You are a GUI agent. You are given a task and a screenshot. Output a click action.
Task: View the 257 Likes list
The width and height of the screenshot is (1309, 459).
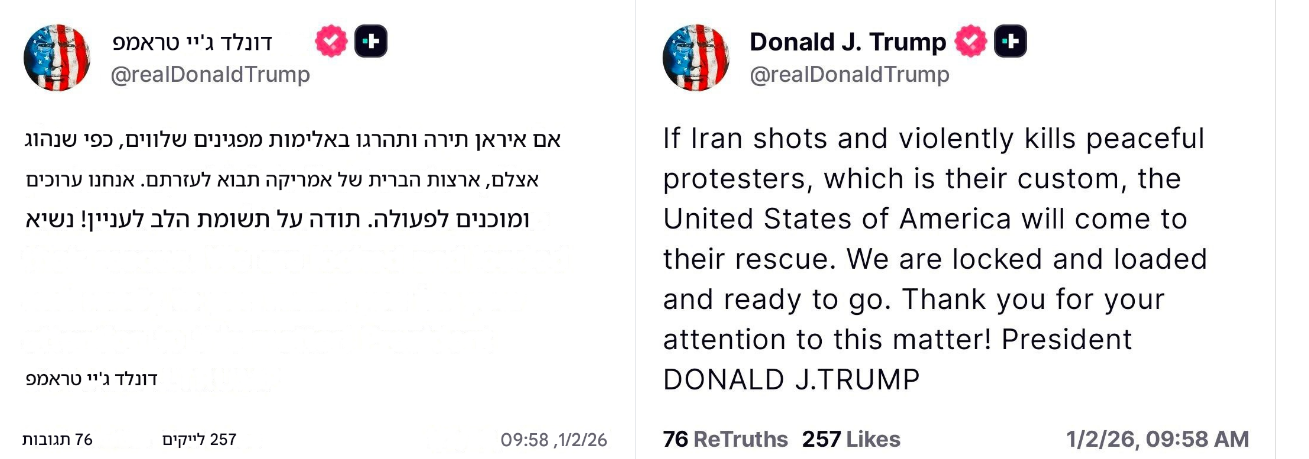click(x=851, y=439)
